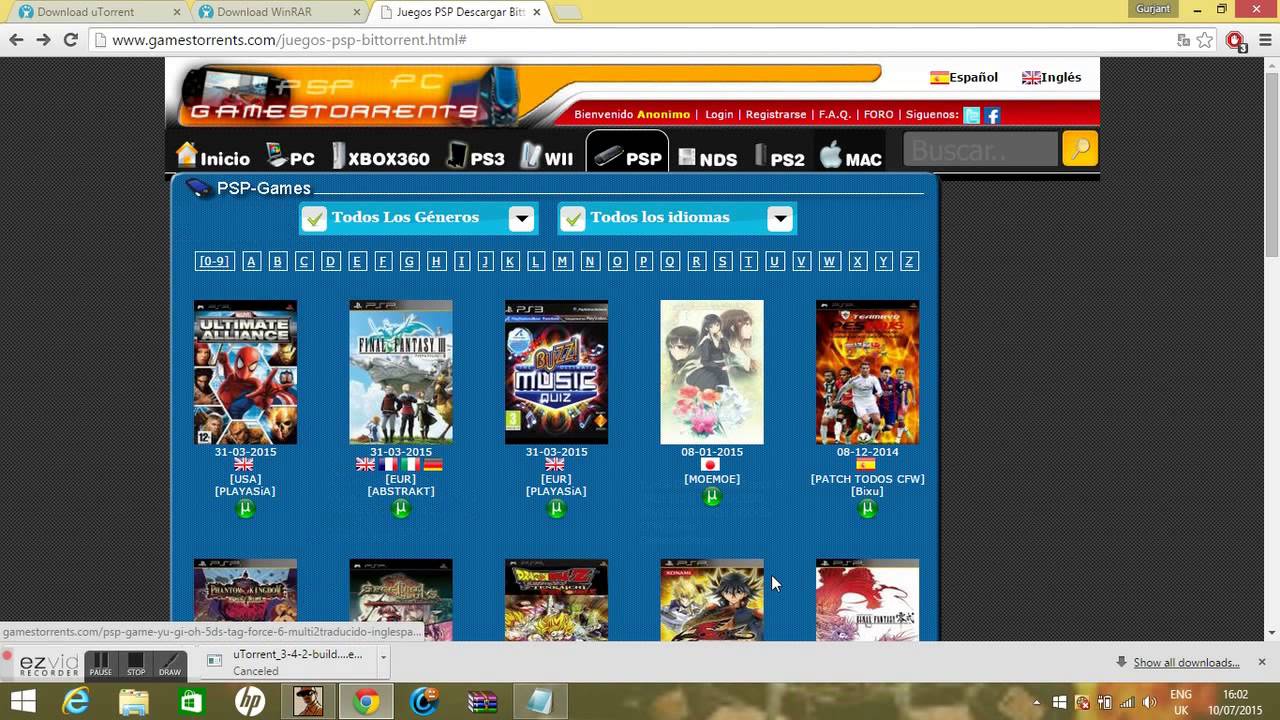Download torrent icon under MOEMOE game
1280x720 pixels.
coord(712,497)
